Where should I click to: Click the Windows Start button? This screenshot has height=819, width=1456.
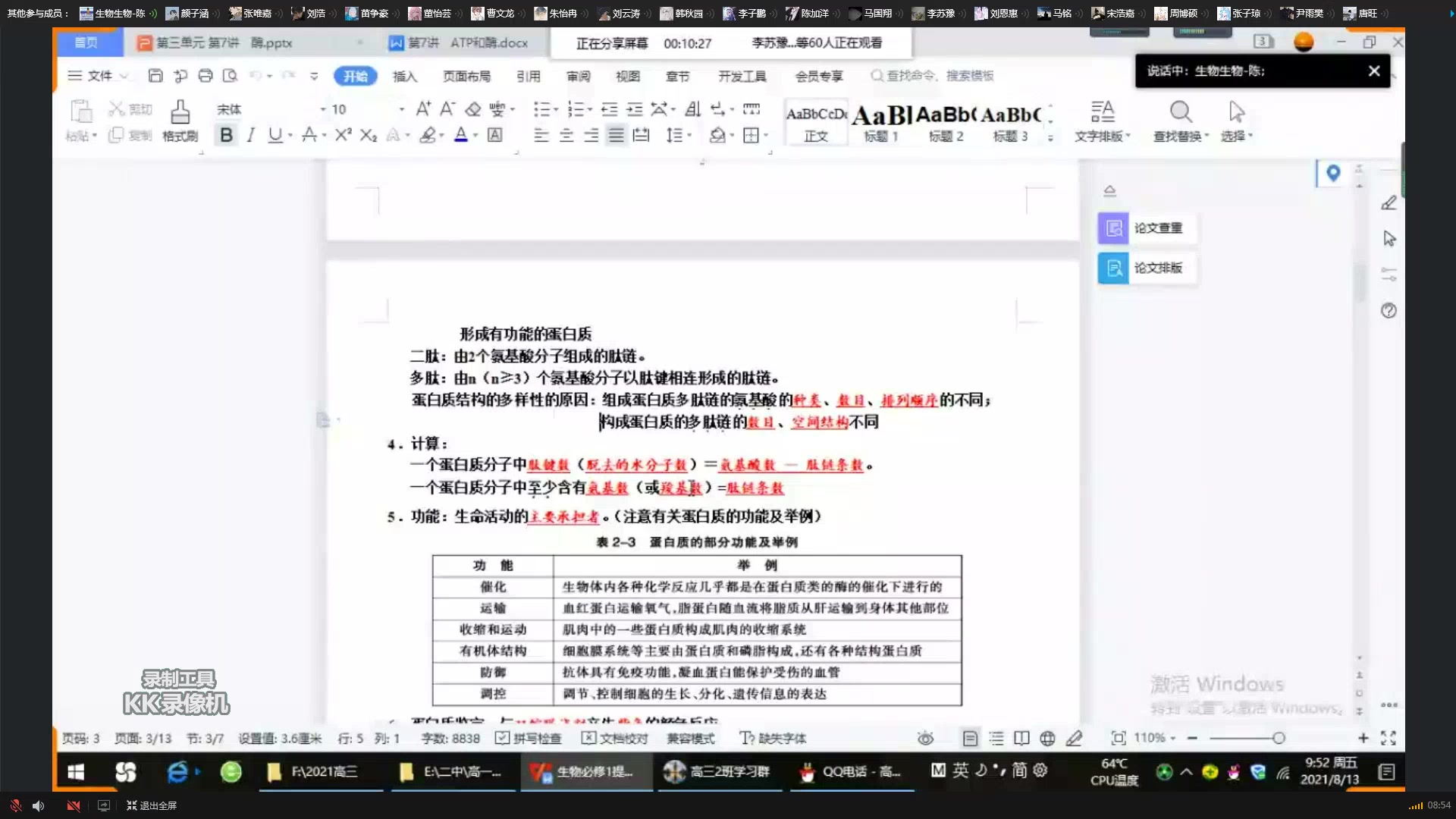[x=76, y=772]
